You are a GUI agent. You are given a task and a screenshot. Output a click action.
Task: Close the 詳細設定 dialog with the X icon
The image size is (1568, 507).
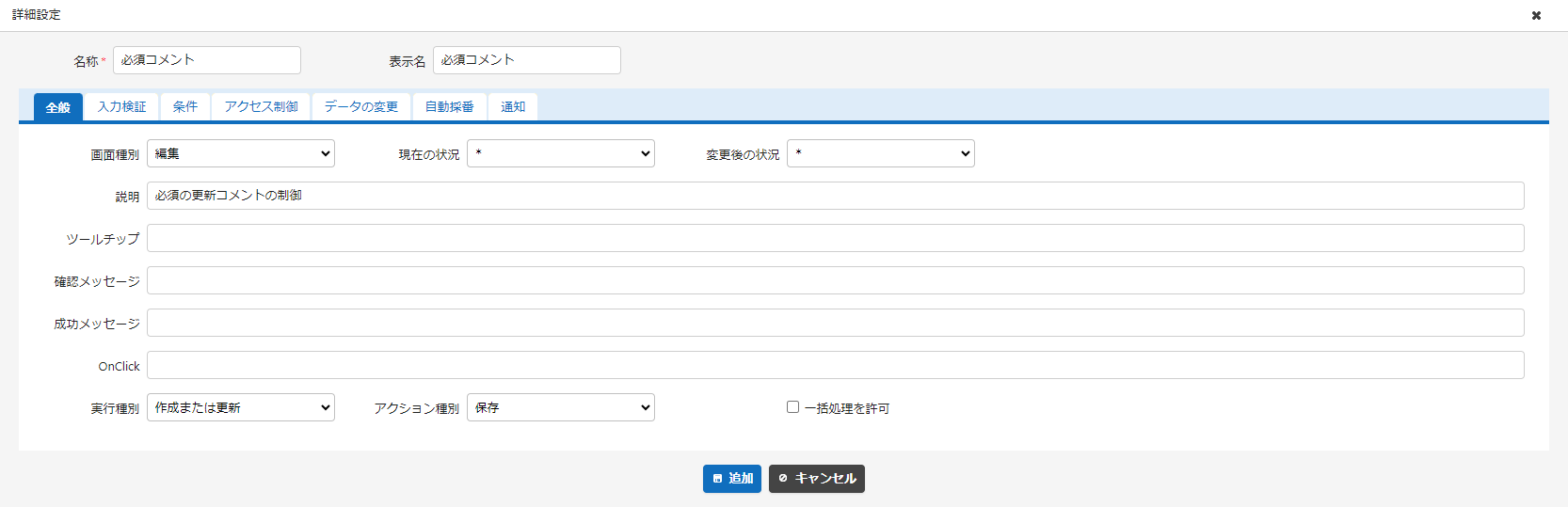(1536, 15)
